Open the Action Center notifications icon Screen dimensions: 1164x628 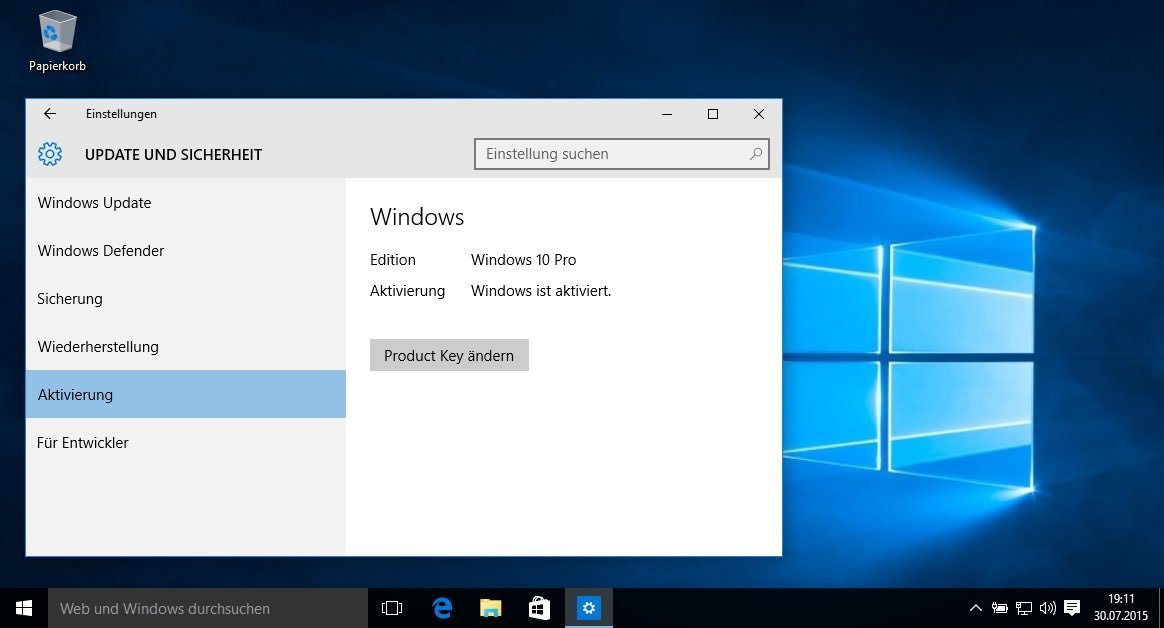[1072, 608]
